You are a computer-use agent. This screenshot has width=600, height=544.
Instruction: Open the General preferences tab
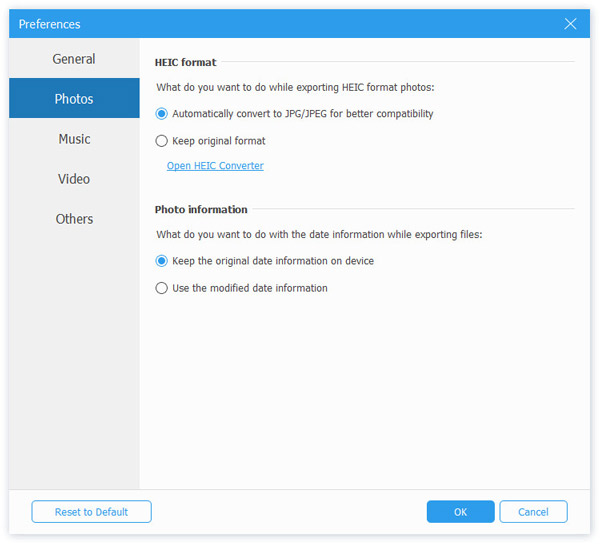74,59
